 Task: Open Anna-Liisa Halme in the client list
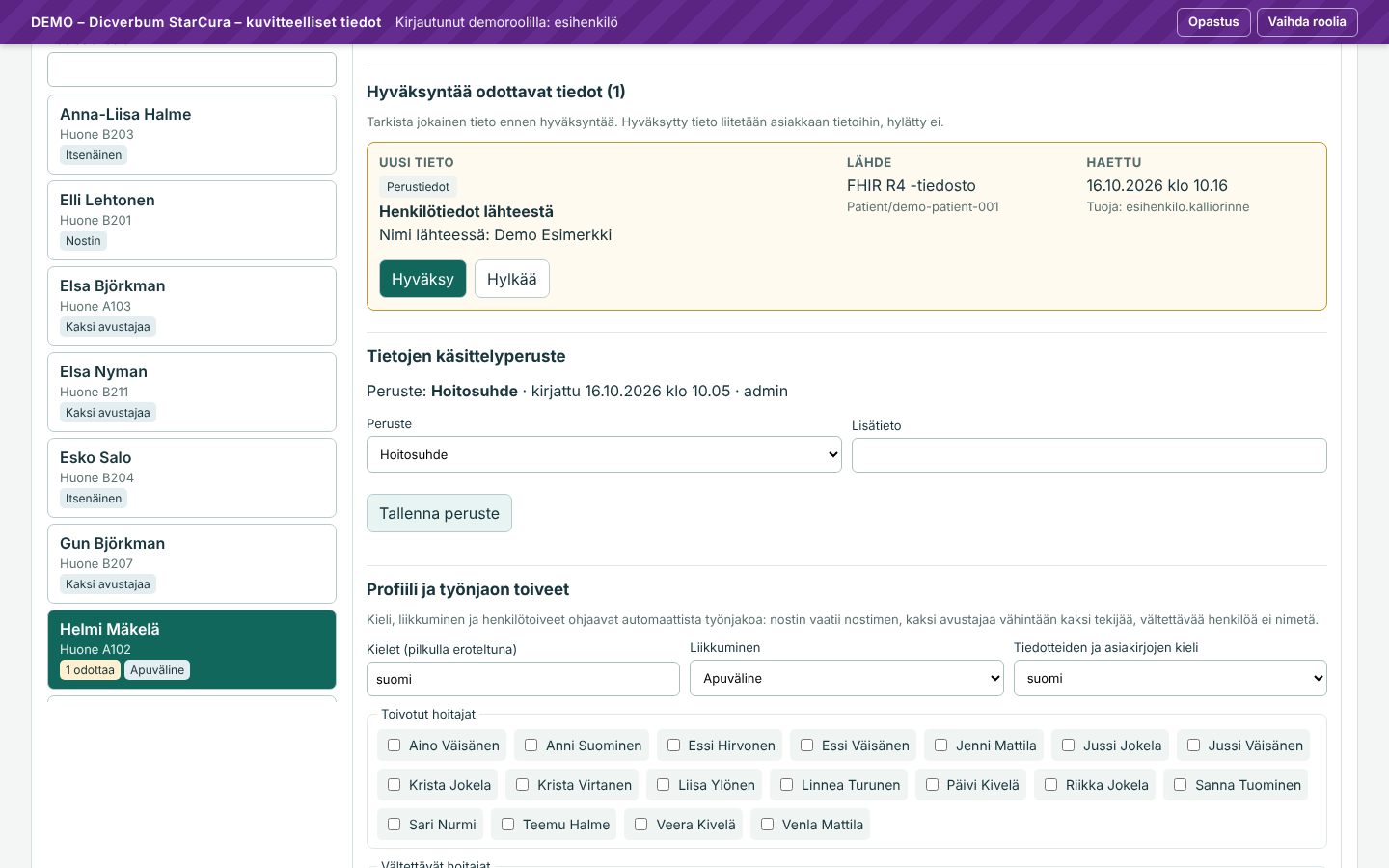click(x=192, y=134)
